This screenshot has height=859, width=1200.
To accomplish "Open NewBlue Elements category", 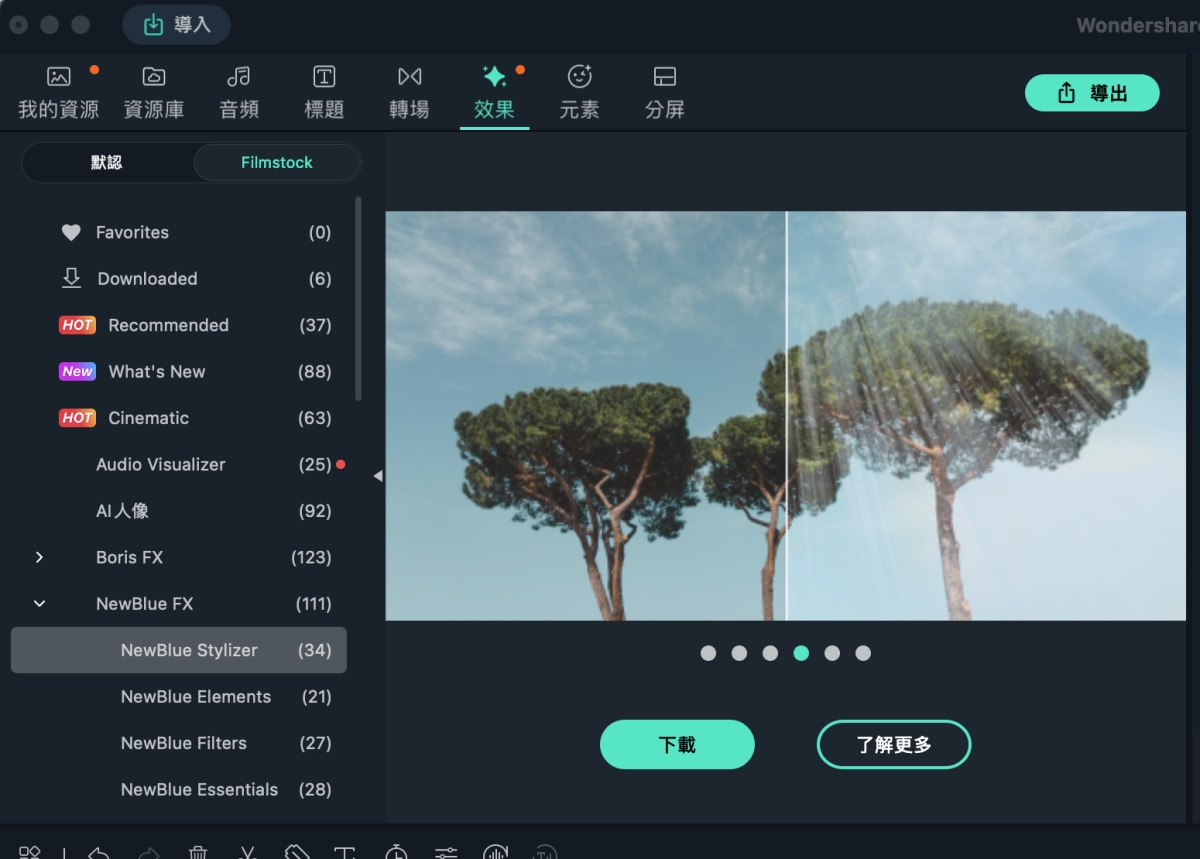I will click(196, 697).
